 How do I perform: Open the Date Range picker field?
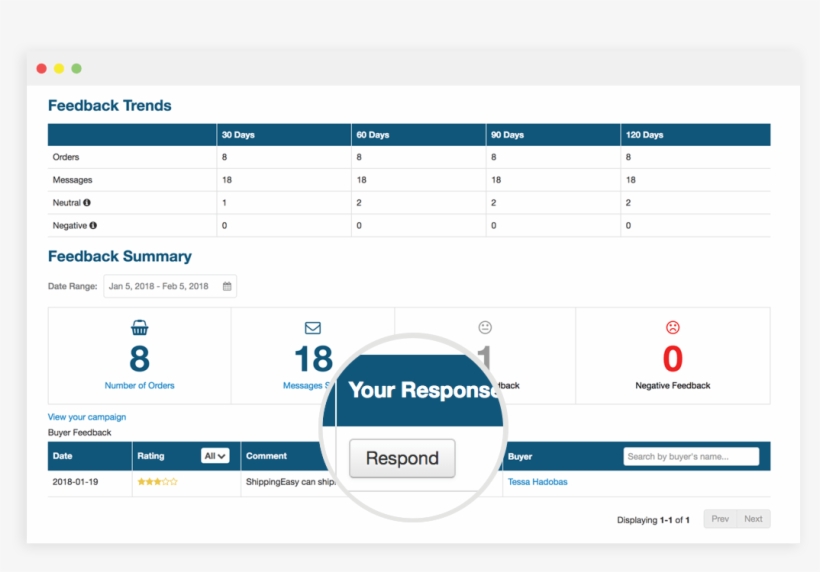click(170, 286)
